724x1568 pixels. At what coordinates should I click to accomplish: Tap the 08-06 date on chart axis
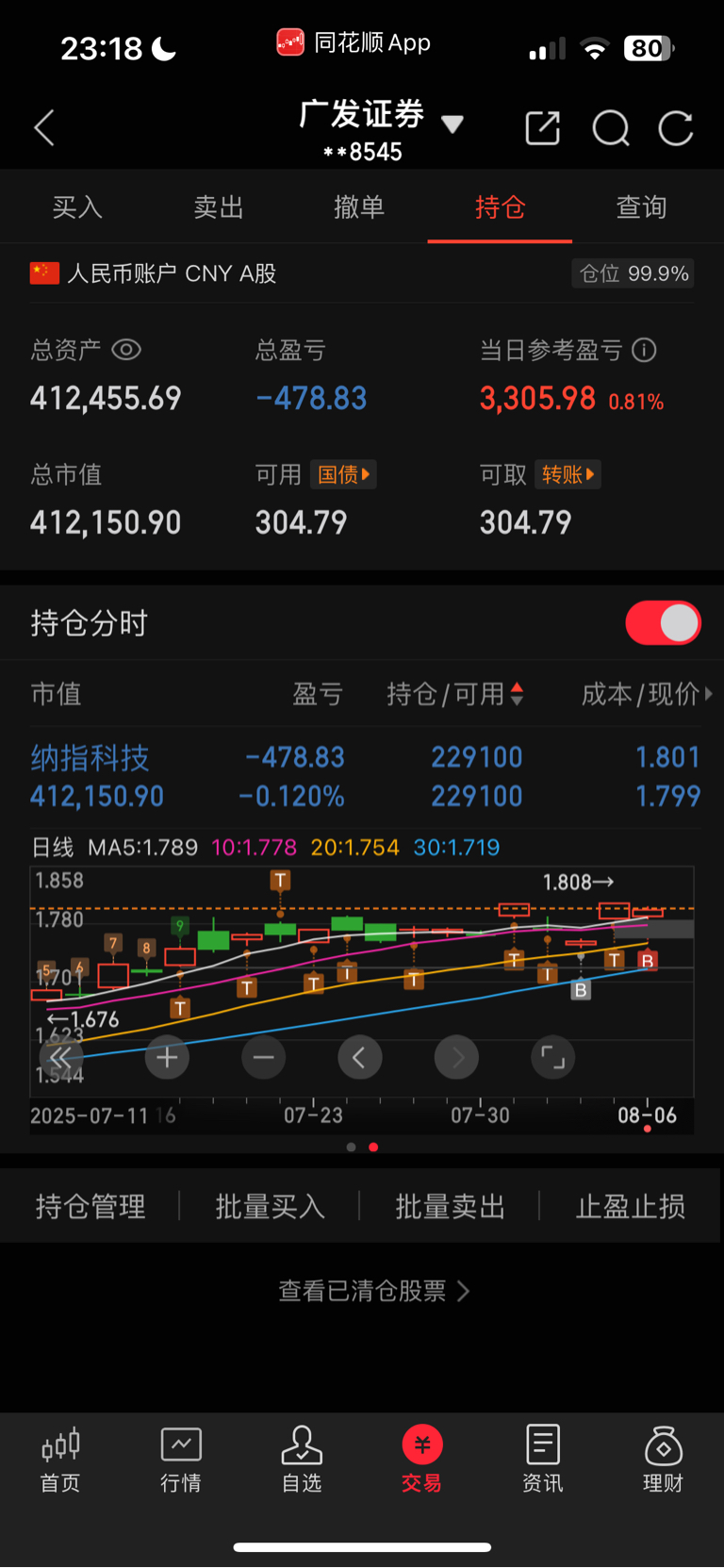point(647,1115)
